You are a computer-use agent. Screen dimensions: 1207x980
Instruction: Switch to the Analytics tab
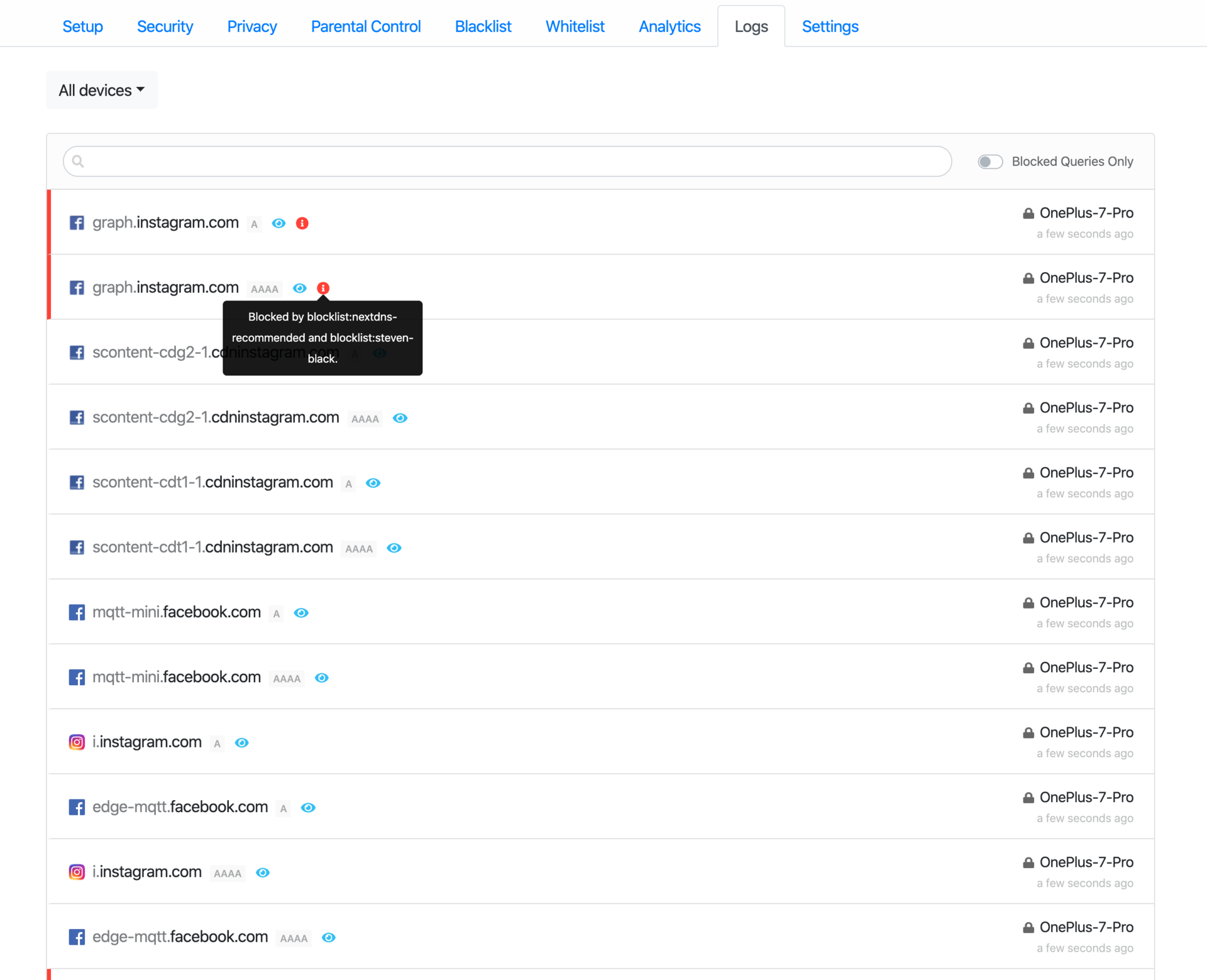(669, 26)
